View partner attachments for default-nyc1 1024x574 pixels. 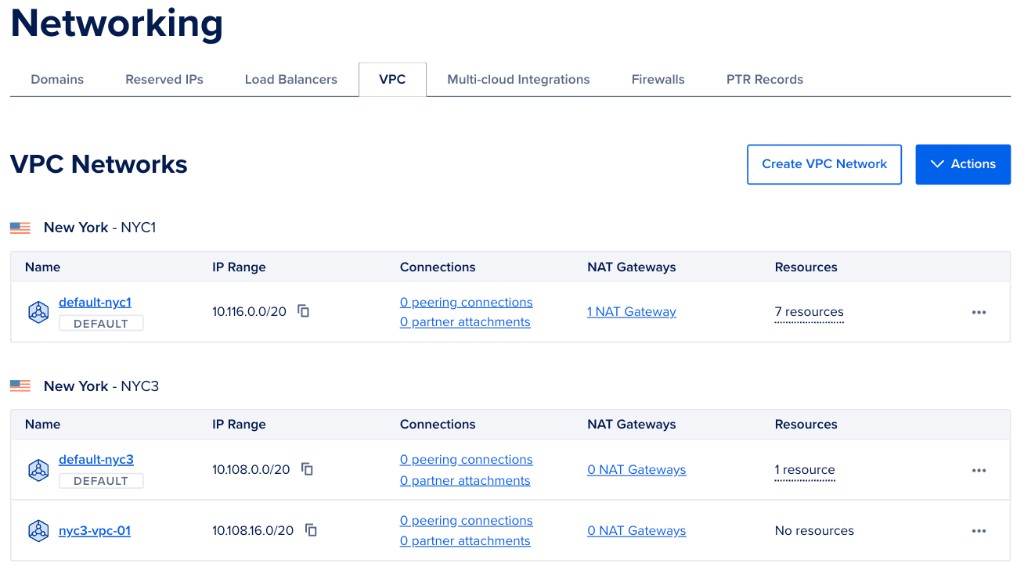coord(465,322)
